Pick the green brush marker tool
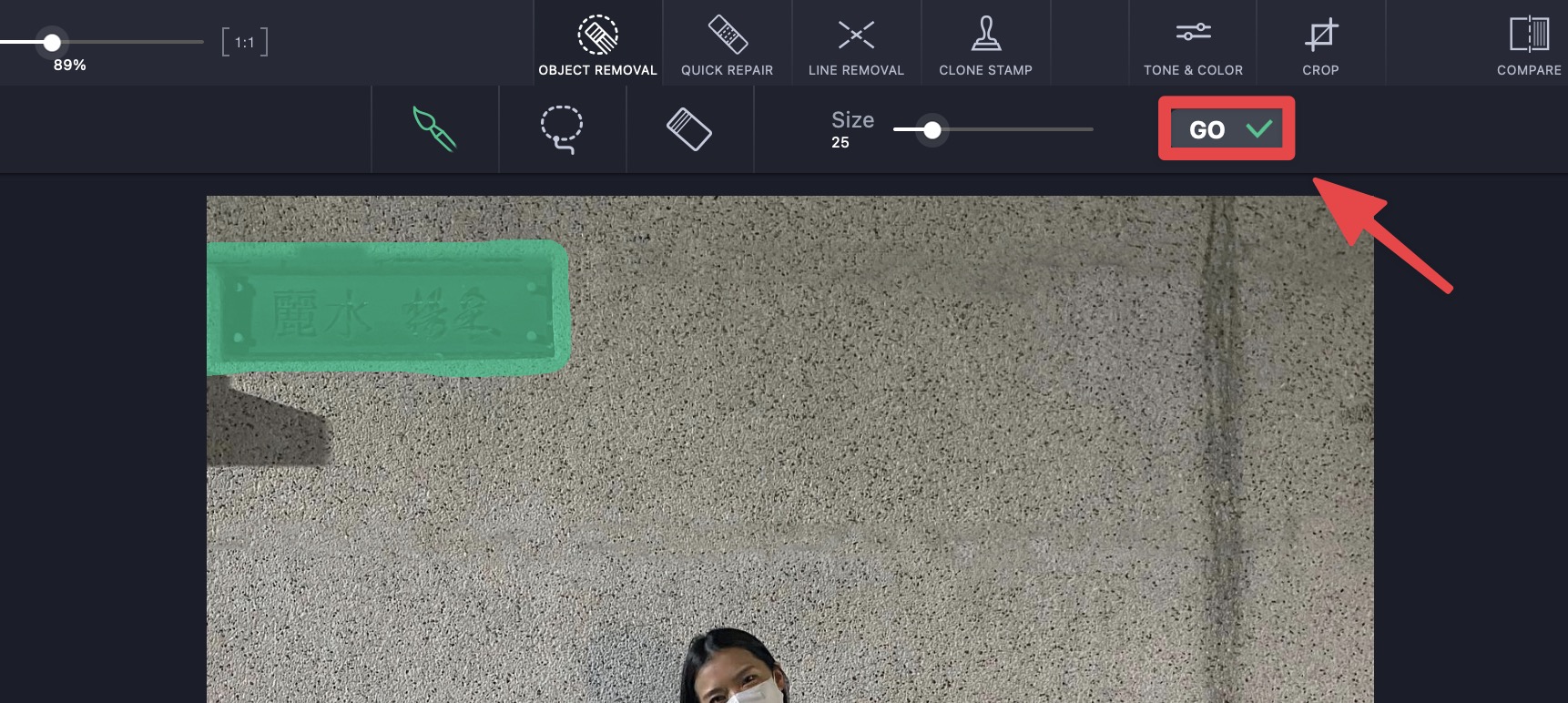Screen dimensions: 1568x703 (x=434, y=128)
